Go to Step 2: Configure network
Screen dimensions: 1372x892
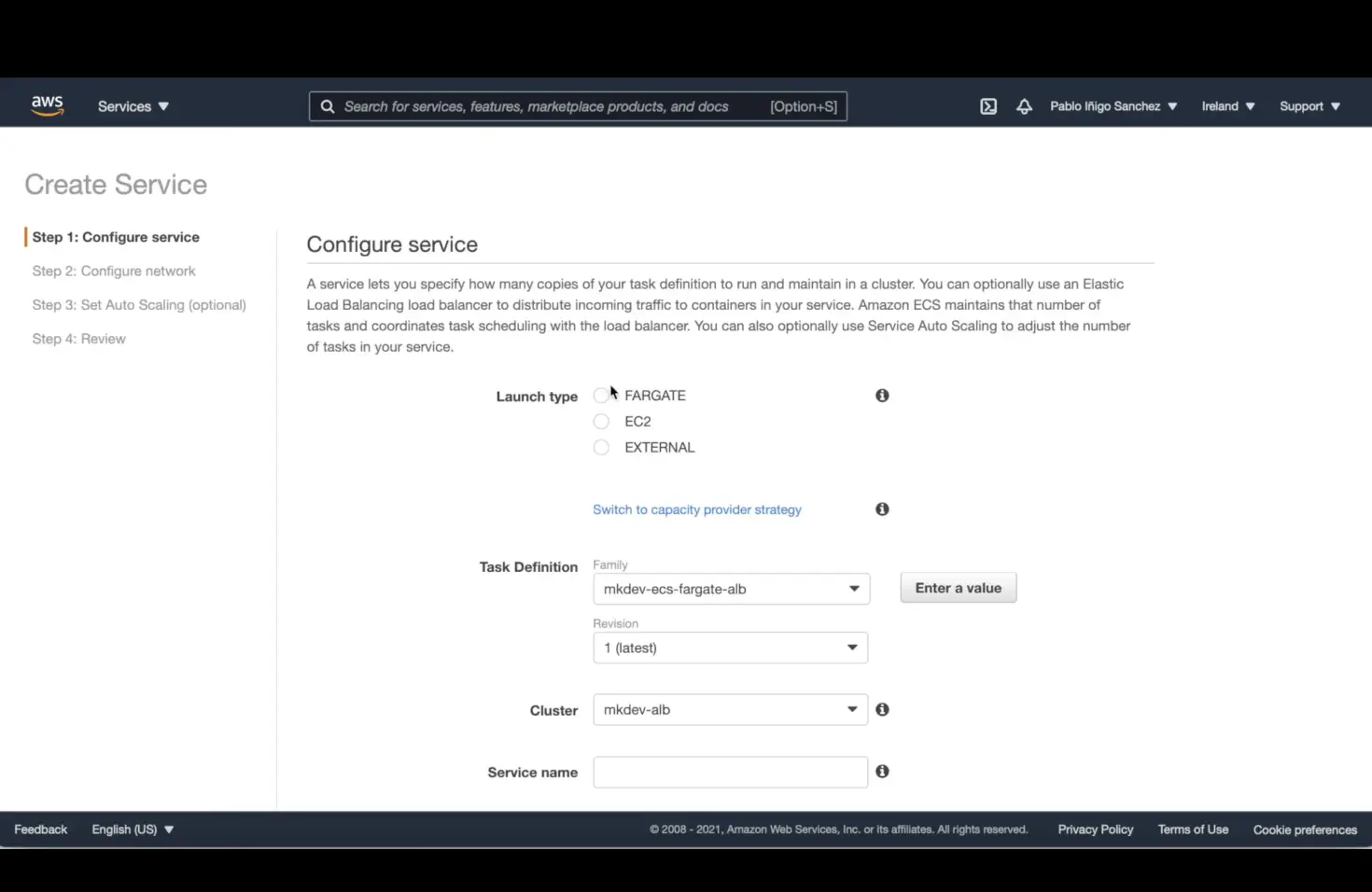(114, 272)
